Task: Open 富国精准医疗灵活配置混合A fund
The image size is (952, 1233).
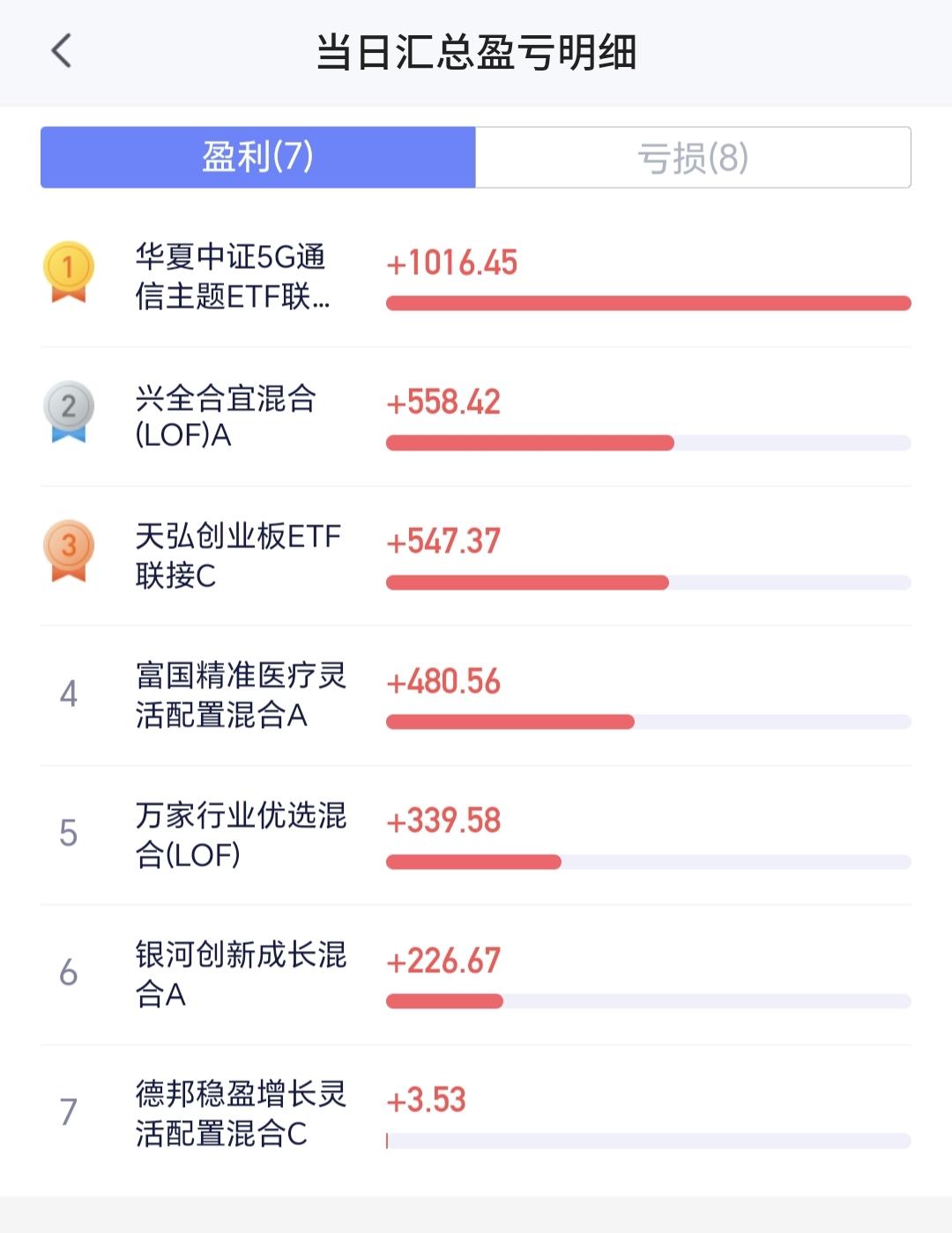Action: (x=241, y=694)
